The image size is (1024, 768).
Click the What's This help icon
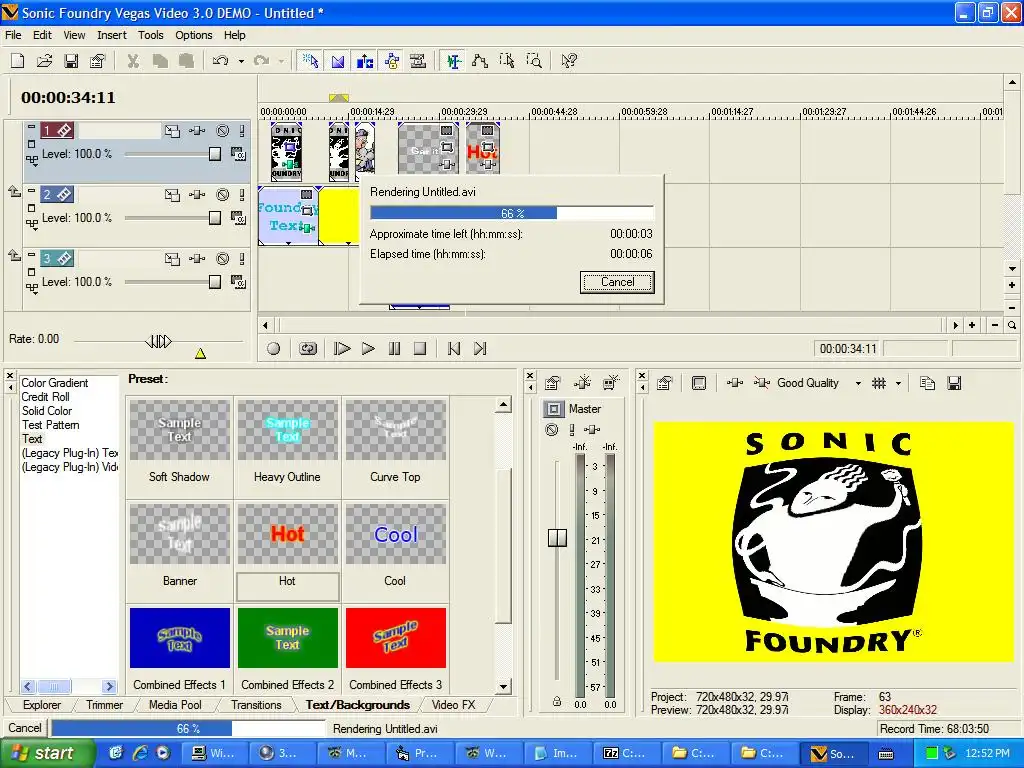[569, 61]
